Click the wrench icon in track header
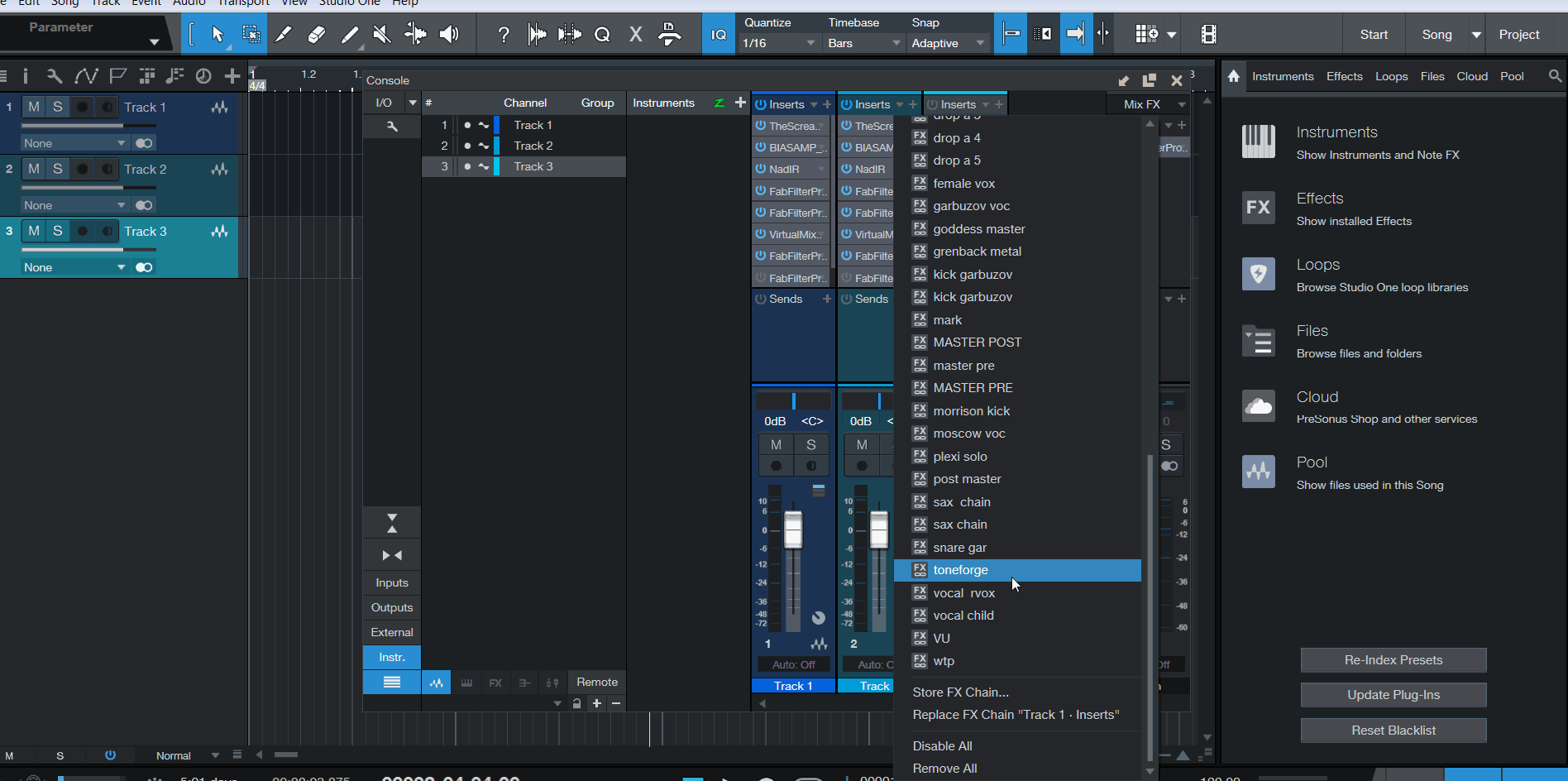The image size is (1568, 781). (x=55, y=76)
